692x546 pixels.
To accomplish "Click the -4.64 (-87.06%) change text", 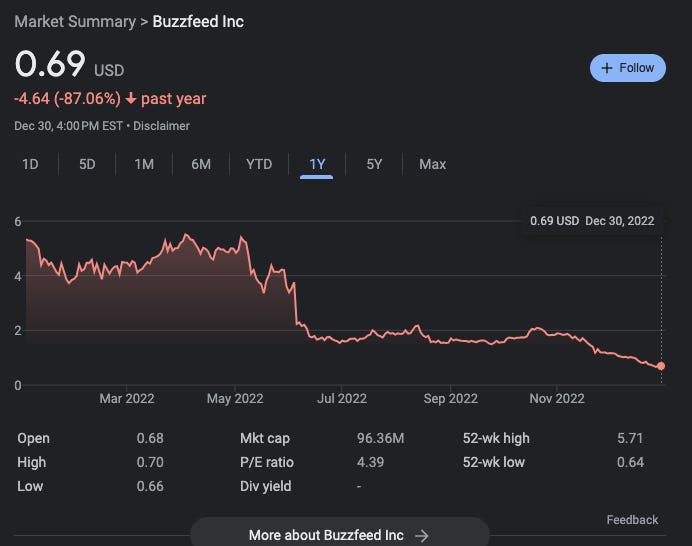I will [68, 99].
